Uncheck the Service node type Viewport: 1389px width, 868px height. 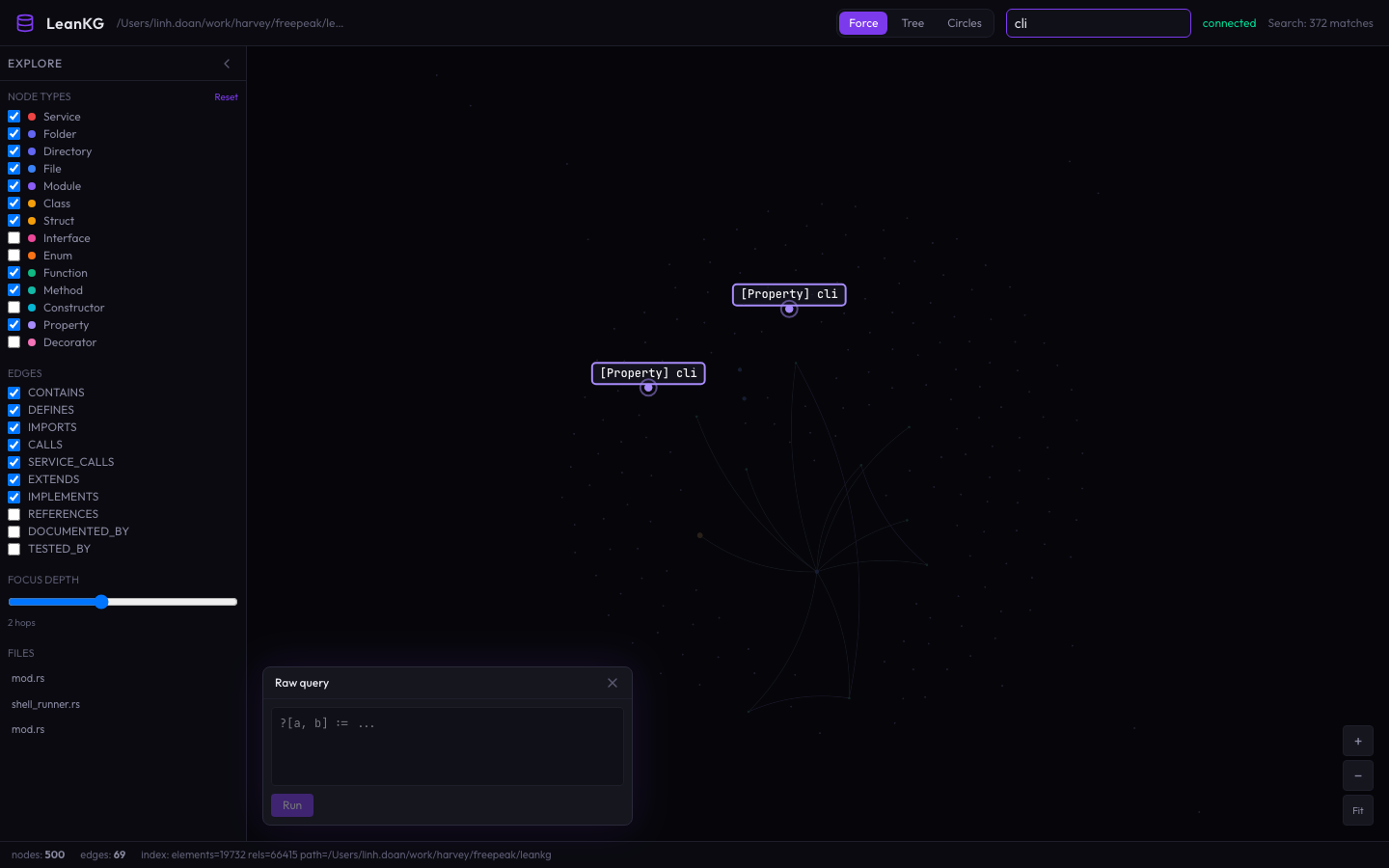tap(14, 117)
